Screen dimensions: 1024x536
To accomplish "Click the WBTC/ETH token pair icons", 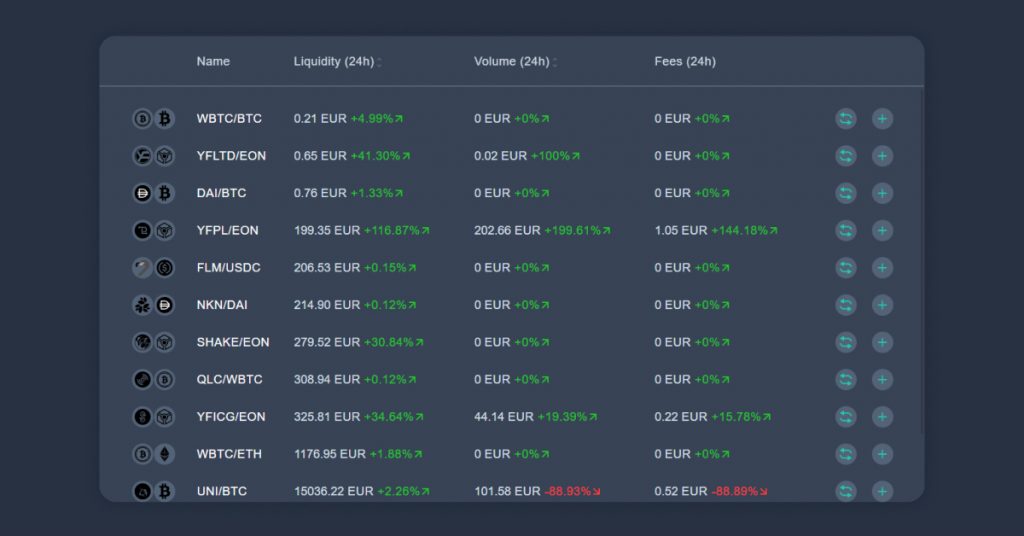I will [x=153, y=454].
